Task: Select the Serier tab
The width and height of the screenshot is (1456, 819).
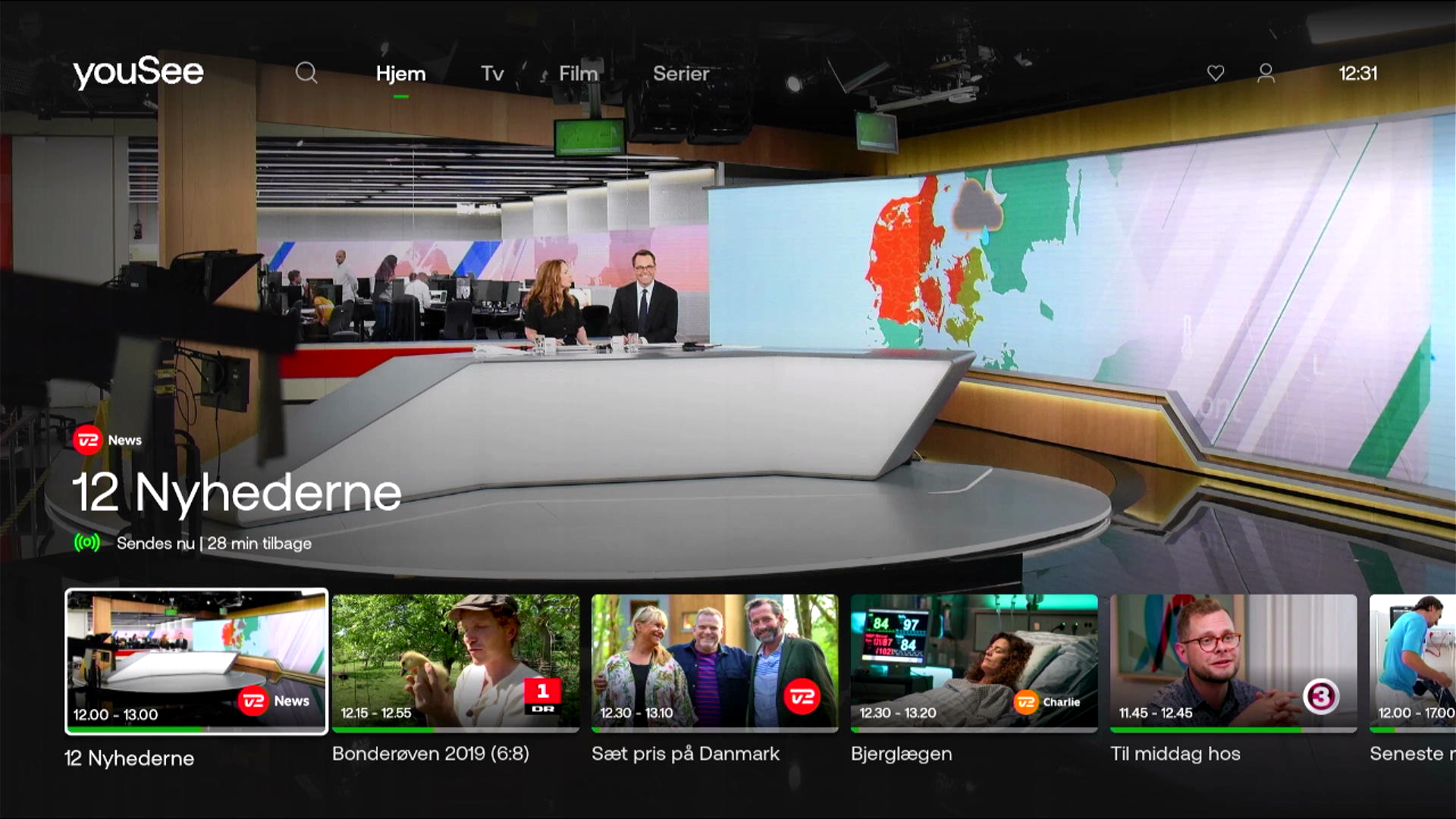Action: click(681, 74)
